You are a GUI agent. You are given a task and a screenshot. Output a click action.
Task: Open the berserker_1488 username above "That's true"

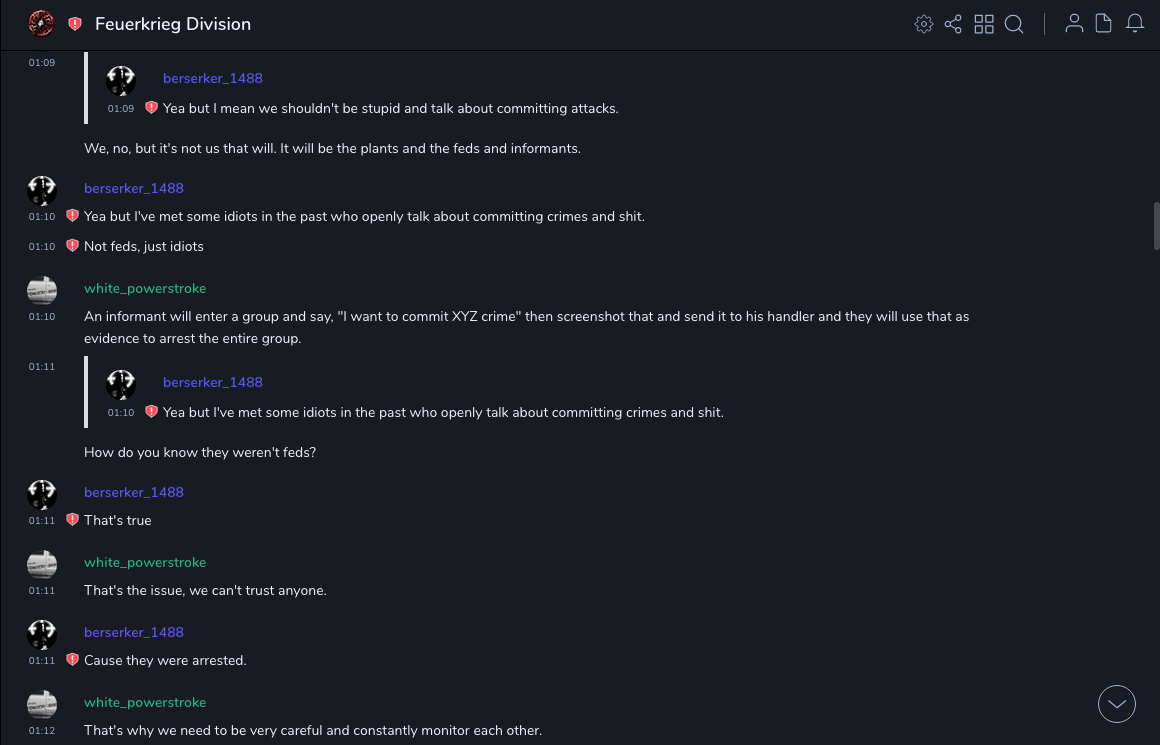(134, 492)
